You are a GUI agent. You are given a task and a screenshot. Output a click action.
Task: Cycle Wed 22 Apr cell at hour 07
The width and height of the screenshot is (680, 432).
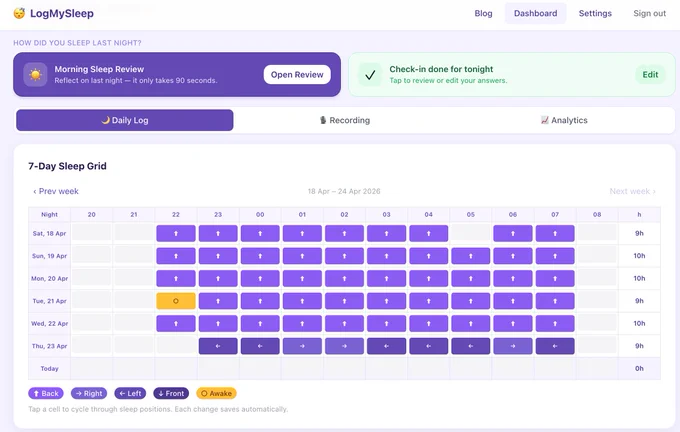tap(555, 324)
